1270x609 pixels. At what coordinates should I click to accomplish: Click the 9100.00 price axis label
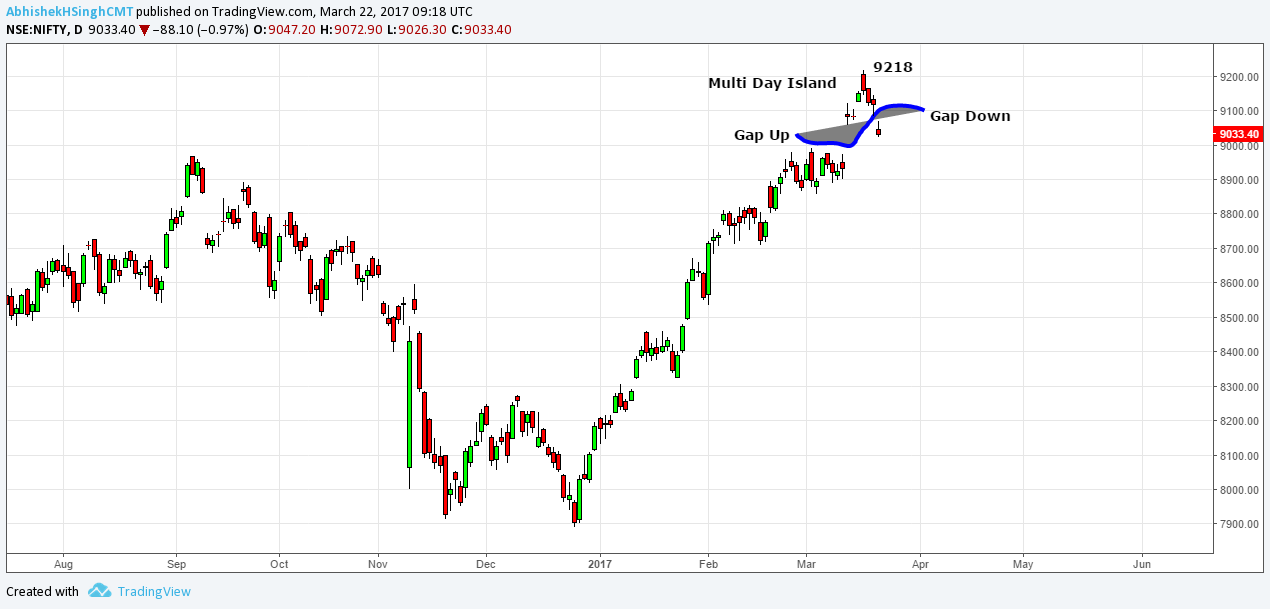(1238, 111)
